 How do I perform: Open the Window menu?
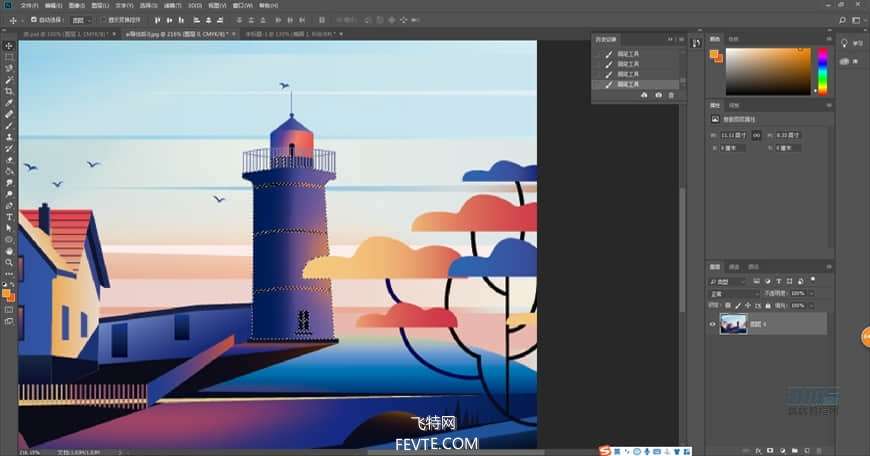click(242, 6)
